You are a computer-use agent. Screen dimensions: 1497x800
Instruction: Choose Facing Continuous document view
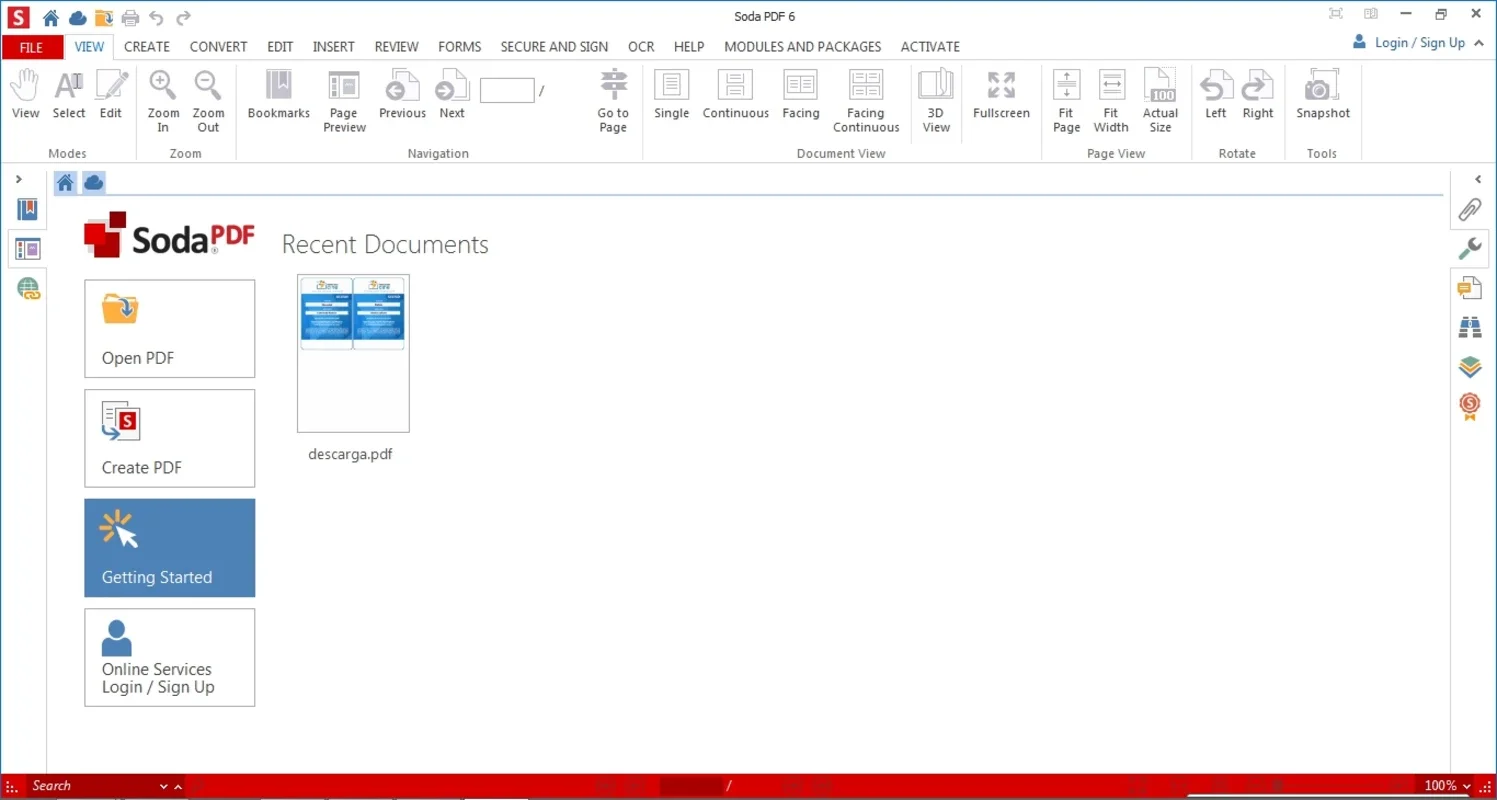click(x=866, y=101)
